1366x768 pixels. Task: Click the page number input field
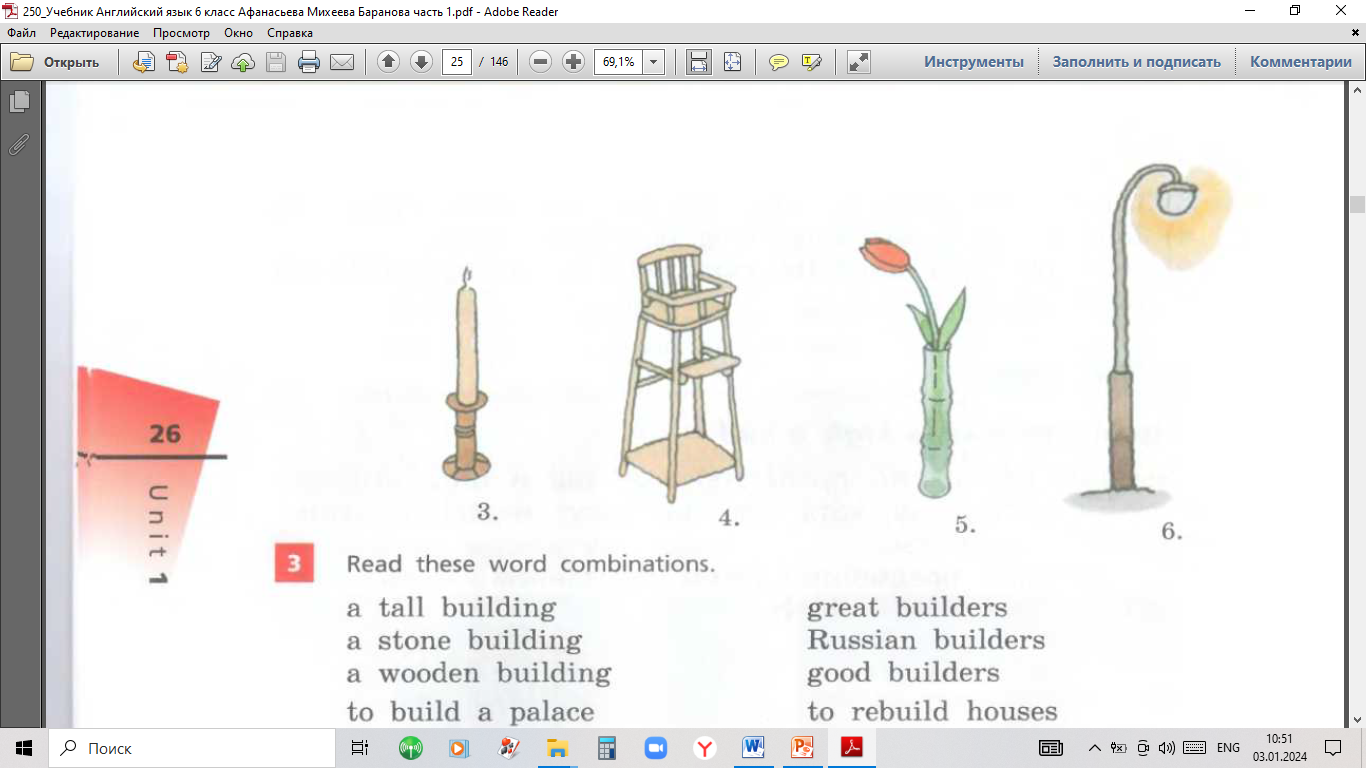pos(456,62)
